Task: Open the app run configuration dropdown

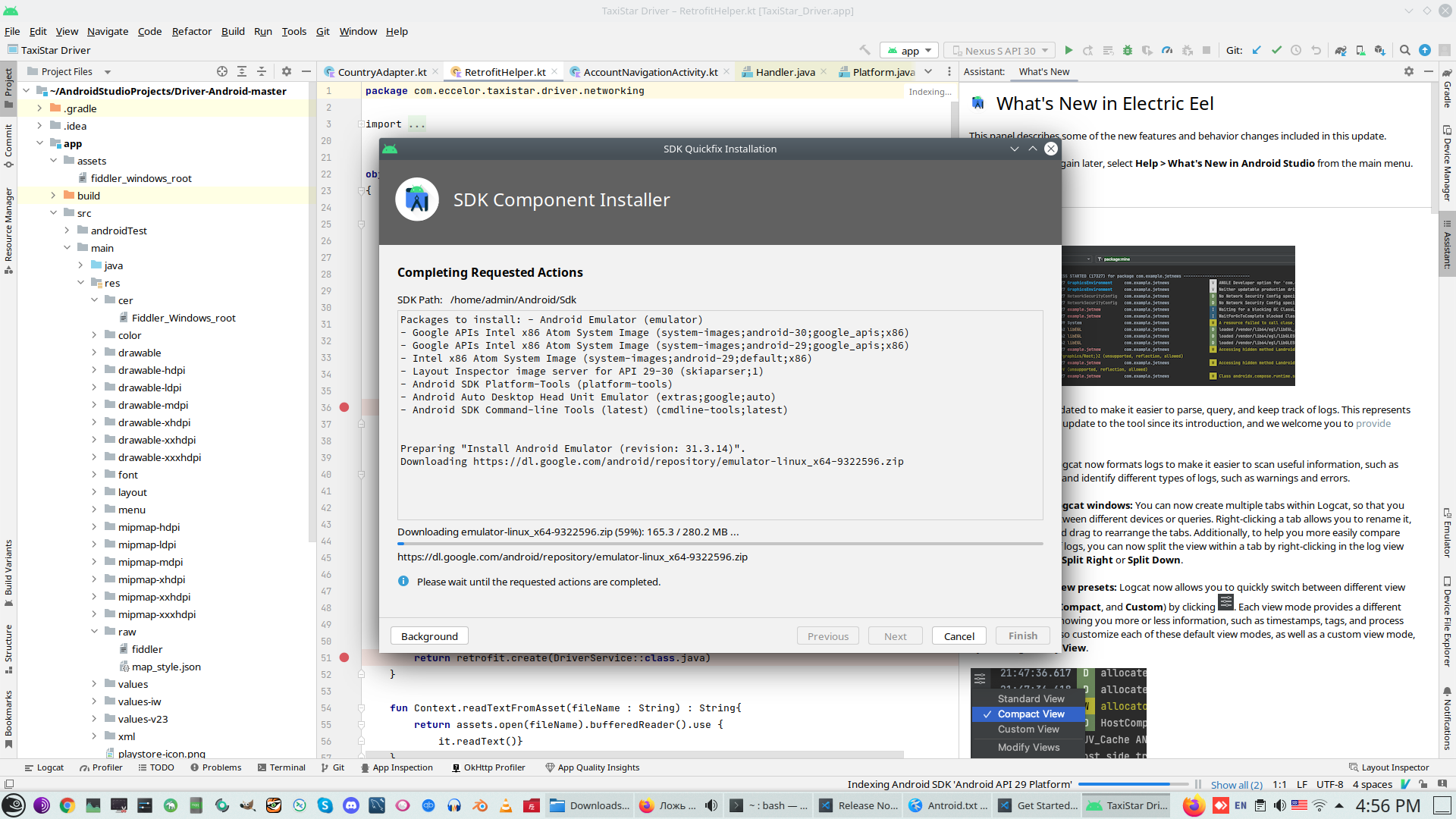Action: (909, 51)
